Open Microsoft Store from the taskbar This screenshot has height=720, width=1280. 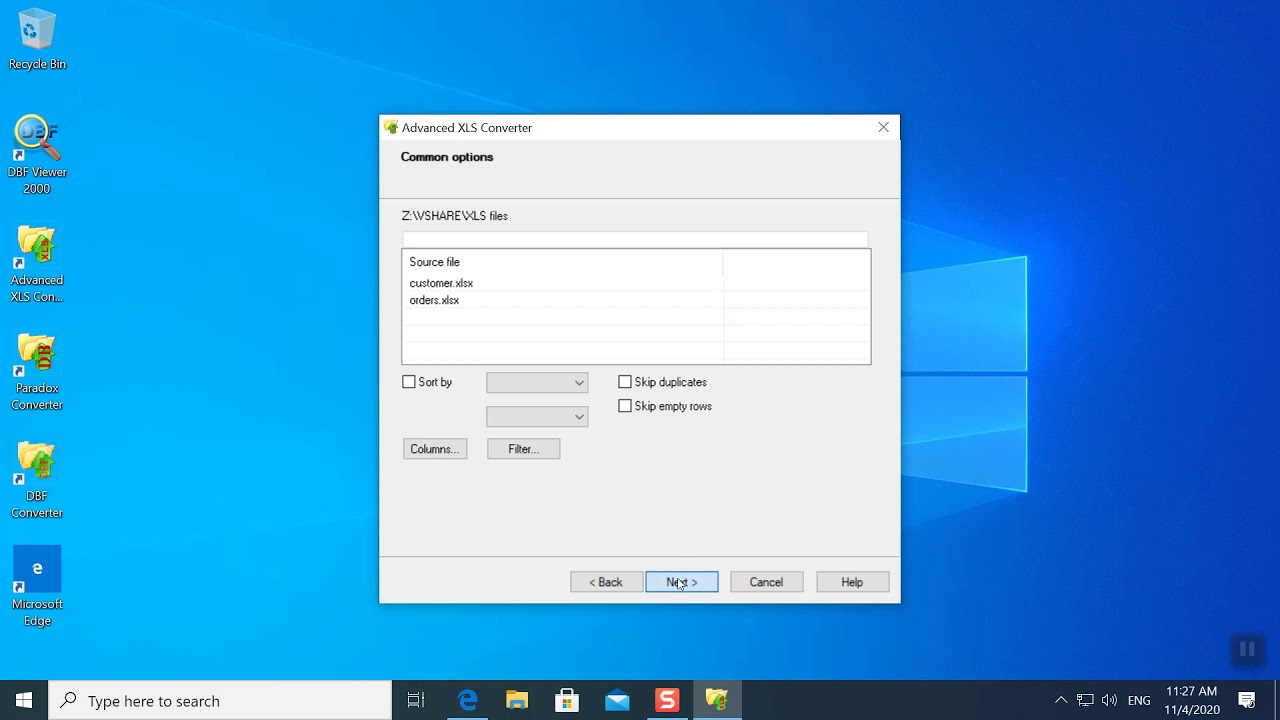(x=567, y=700)
